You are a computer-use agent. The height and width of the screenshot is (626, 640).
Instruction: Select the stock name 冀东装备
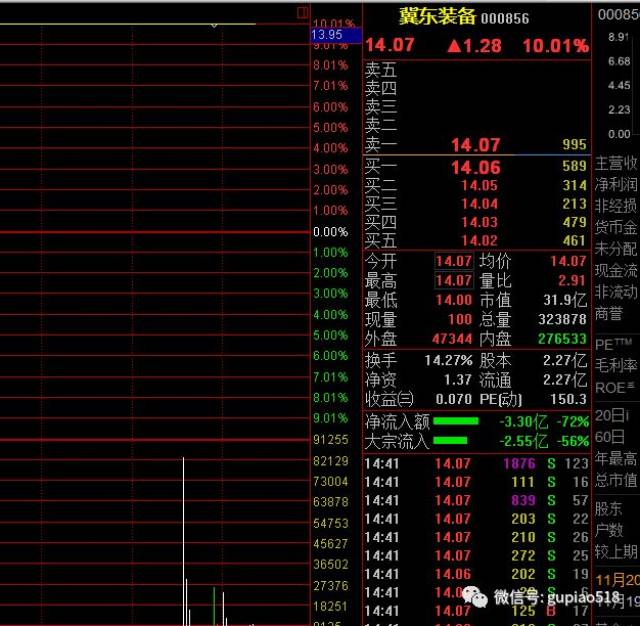[437, 17]
